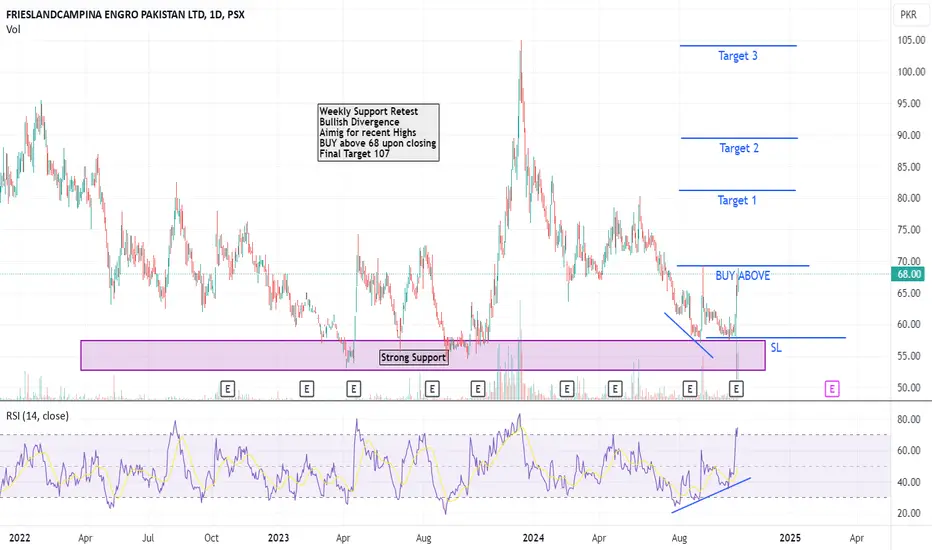Click the purple upcoming earnings E marker
The width and height of the screenshot is (932, 550).
click(832, 389)
